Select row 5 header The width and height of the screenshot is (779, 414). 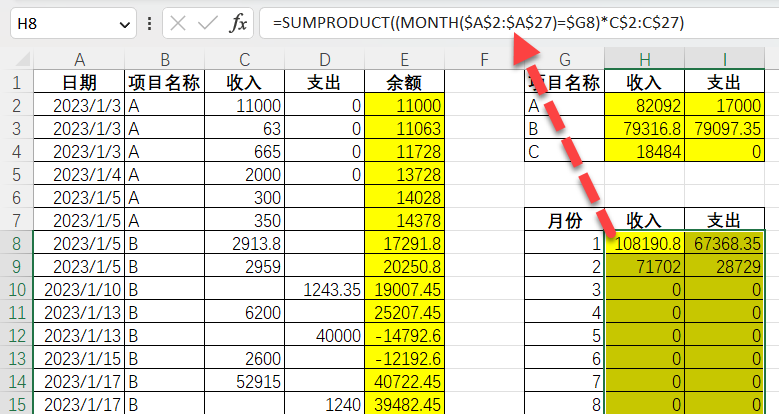16,174
